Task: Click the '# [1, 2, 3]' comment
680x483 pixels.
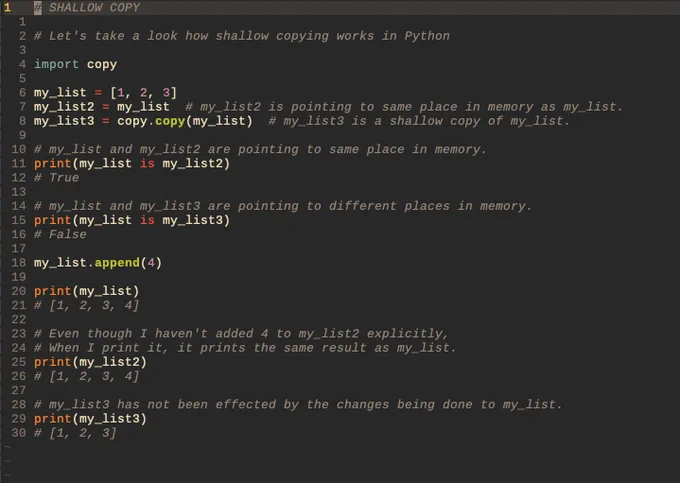Action: 75,433
